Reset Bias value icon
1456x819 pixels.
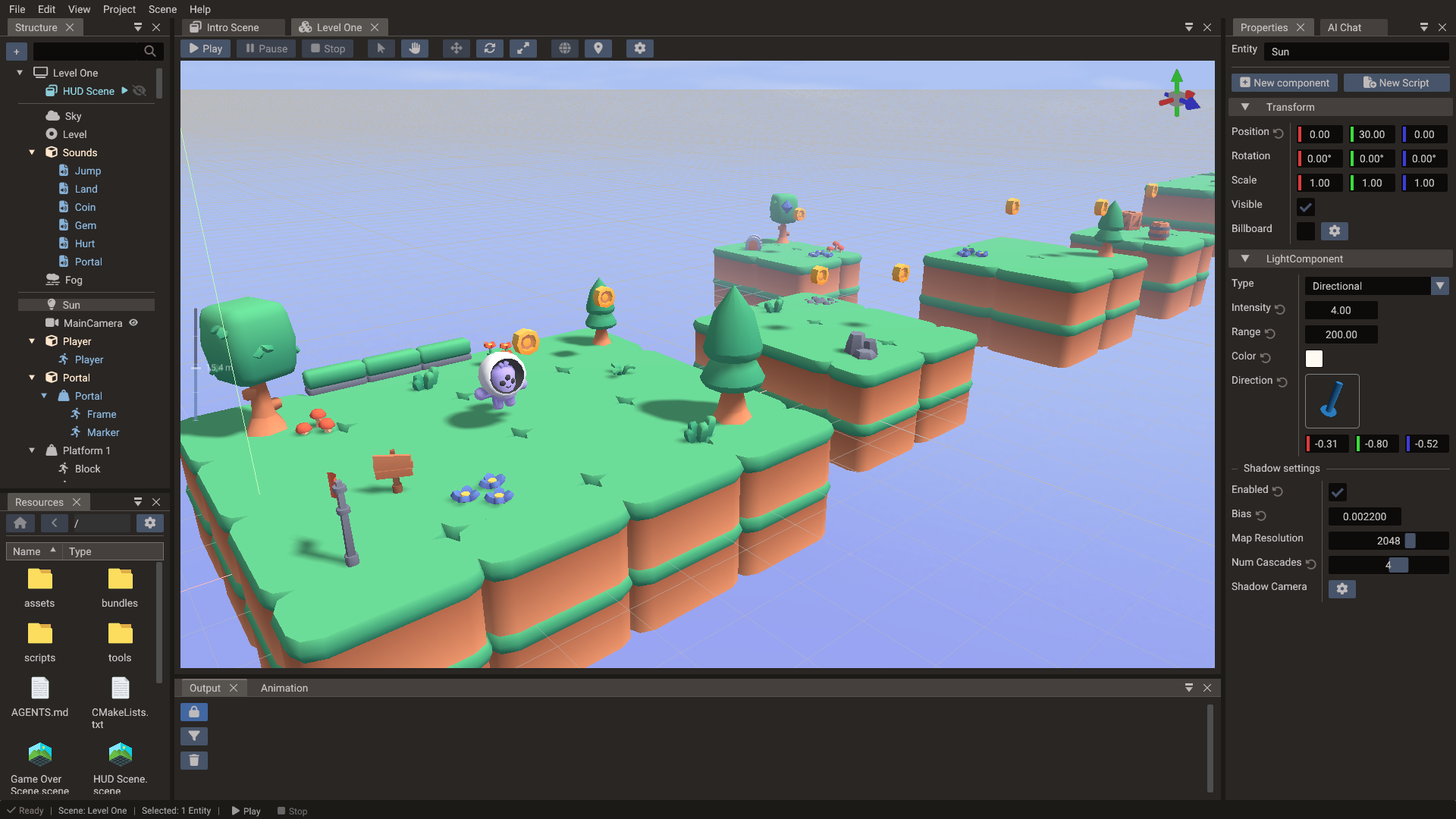(1261, 516)
